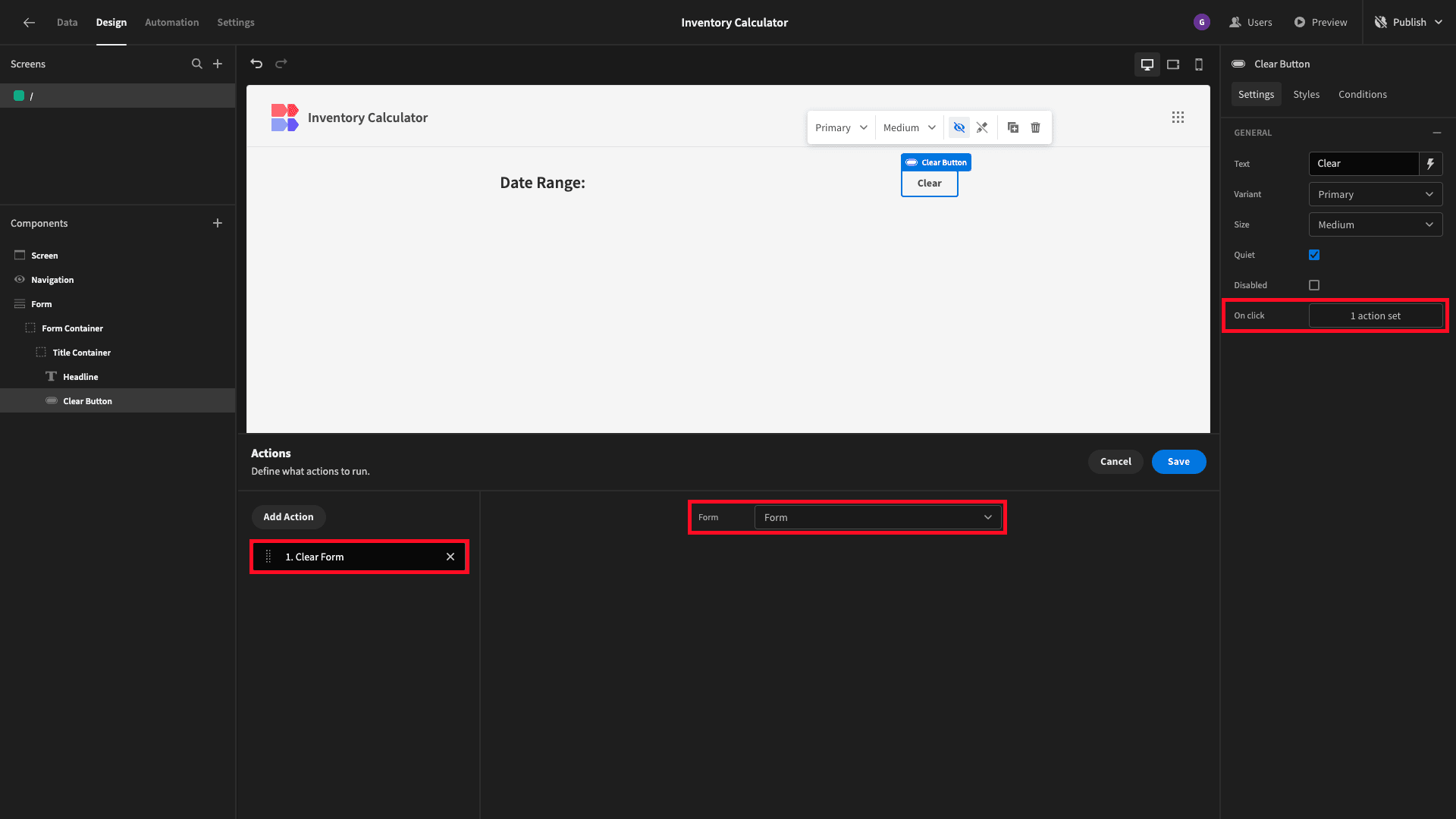Open the On click action set
Image resolution: width=1456 pixels, height=819 pixels.
pyautogui.click(x=1376, y=315)
